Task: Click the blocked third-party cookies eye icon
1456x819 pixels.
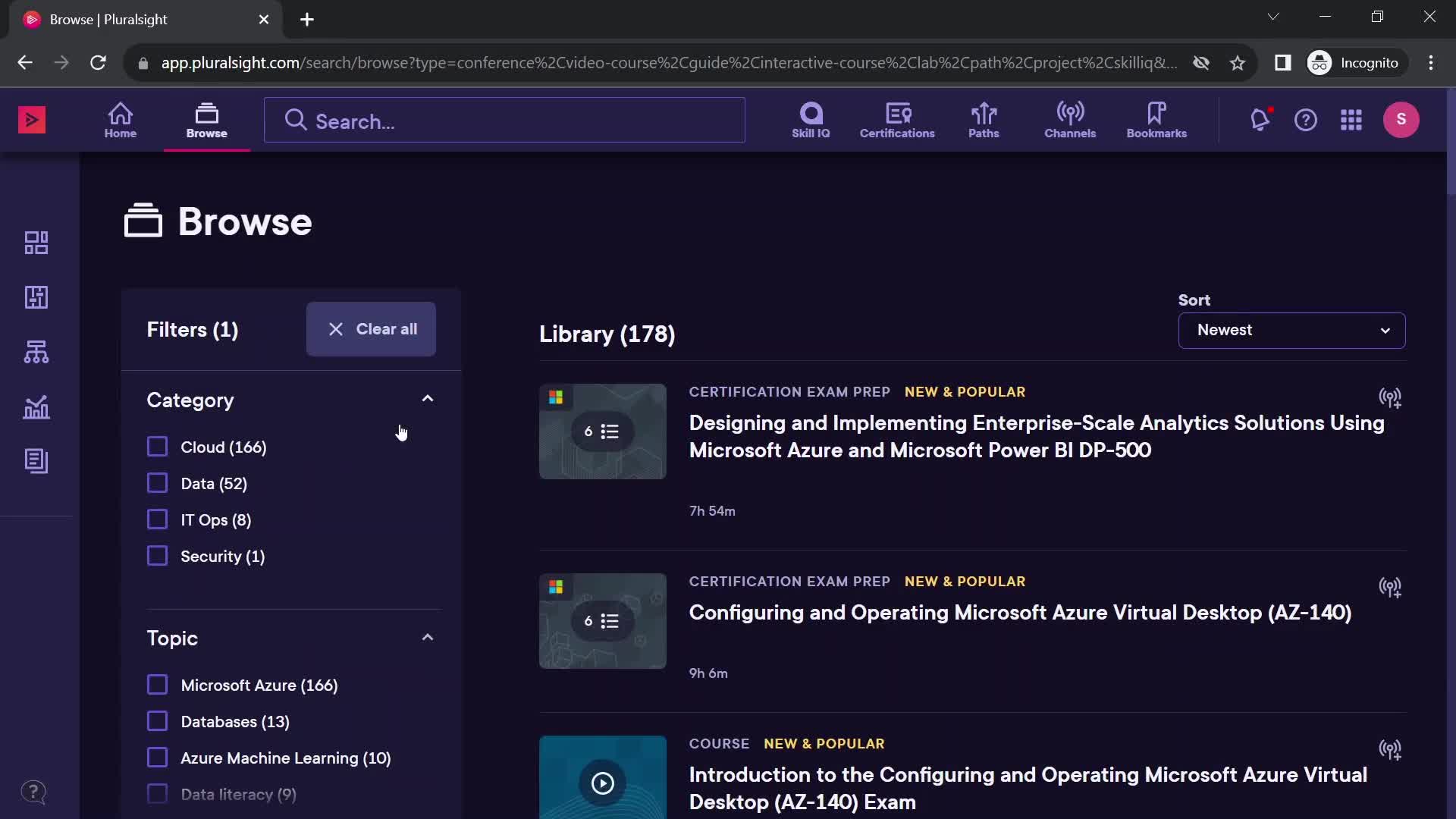Action: (x=1201, y=63)
